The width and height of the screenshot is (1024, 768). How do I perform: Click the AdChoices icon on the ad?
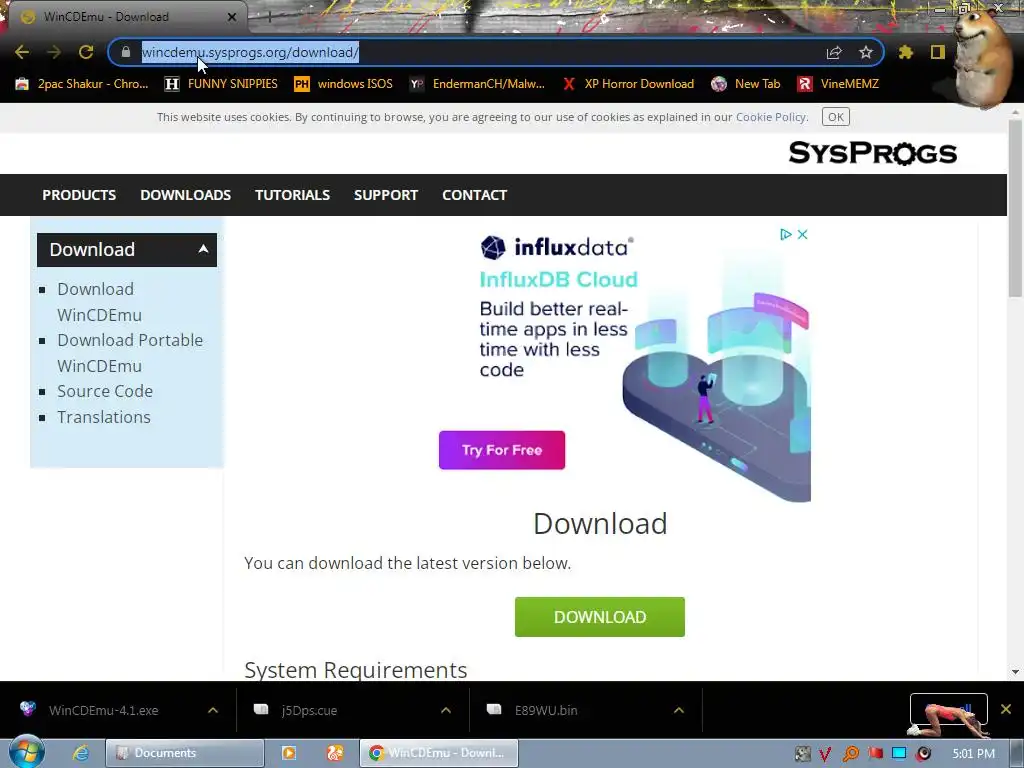click(786, 234)
